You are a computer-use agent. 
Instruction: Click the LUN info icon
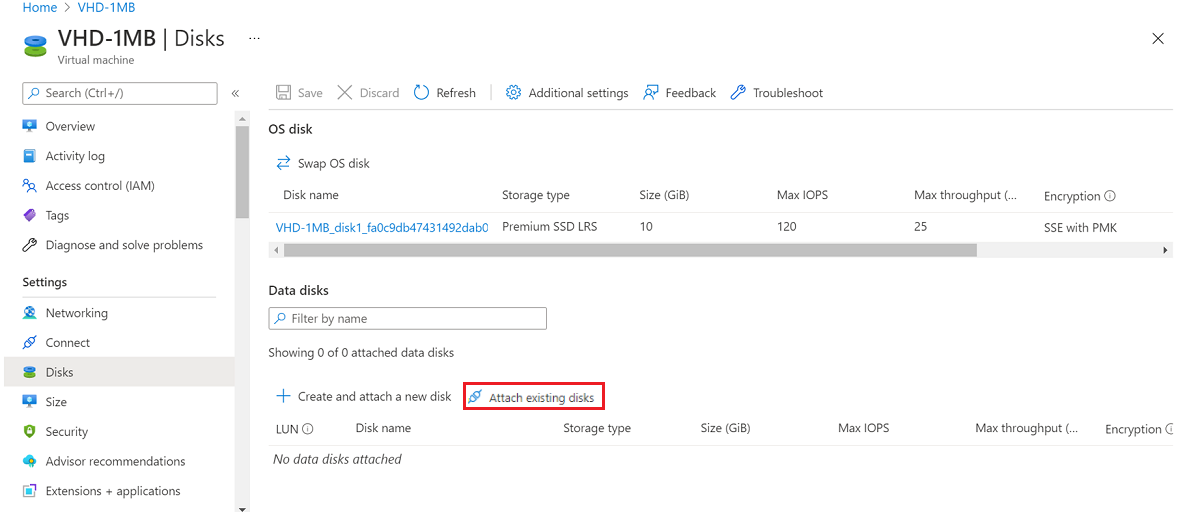coord(308,429)
